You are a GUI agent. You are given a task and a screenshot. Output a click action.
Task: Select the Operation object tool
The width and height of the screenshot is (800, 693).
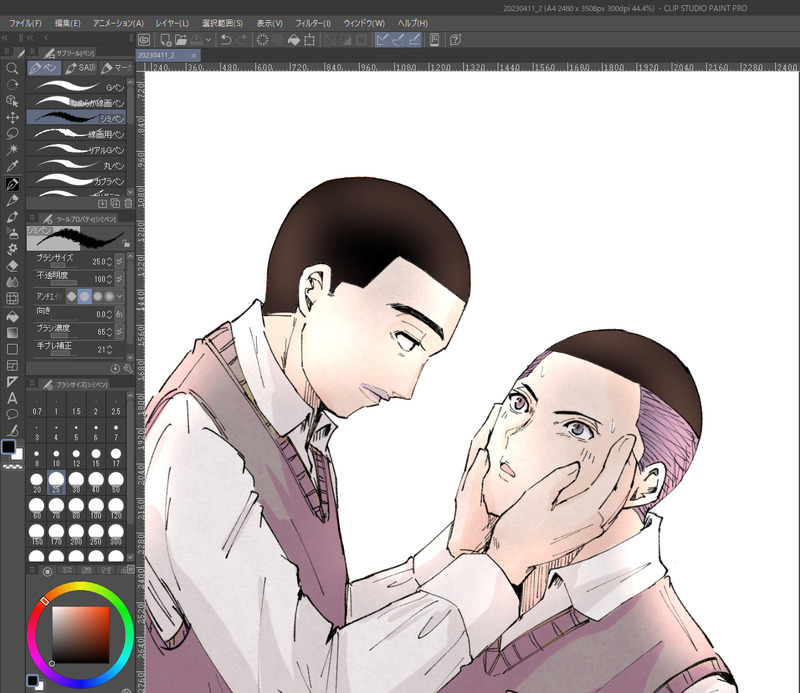pos(12,101)
